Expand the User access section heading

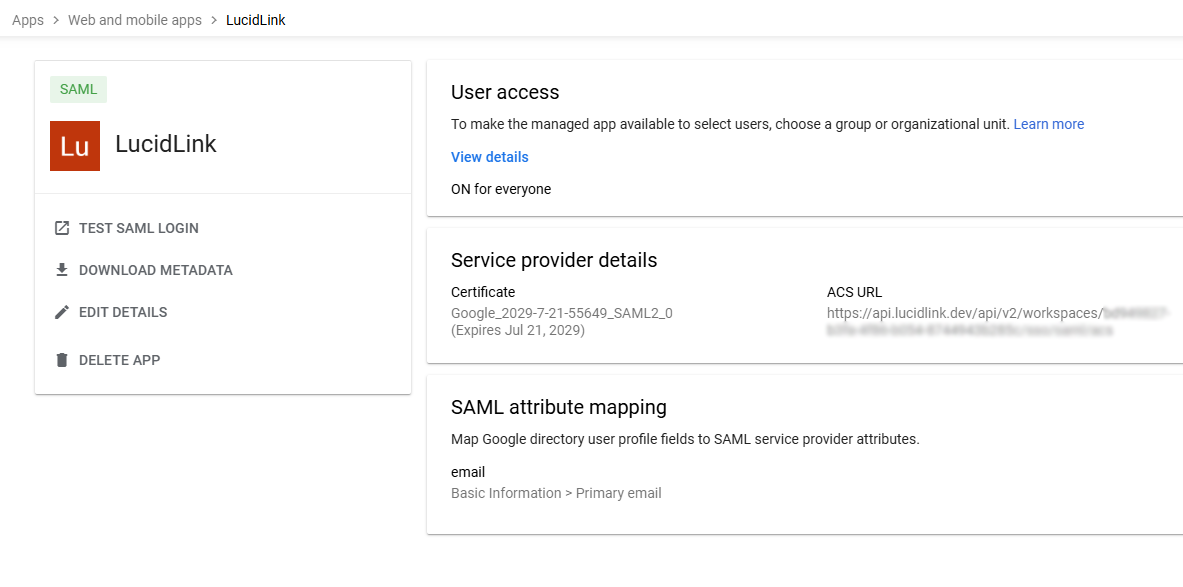click(505, 92)
